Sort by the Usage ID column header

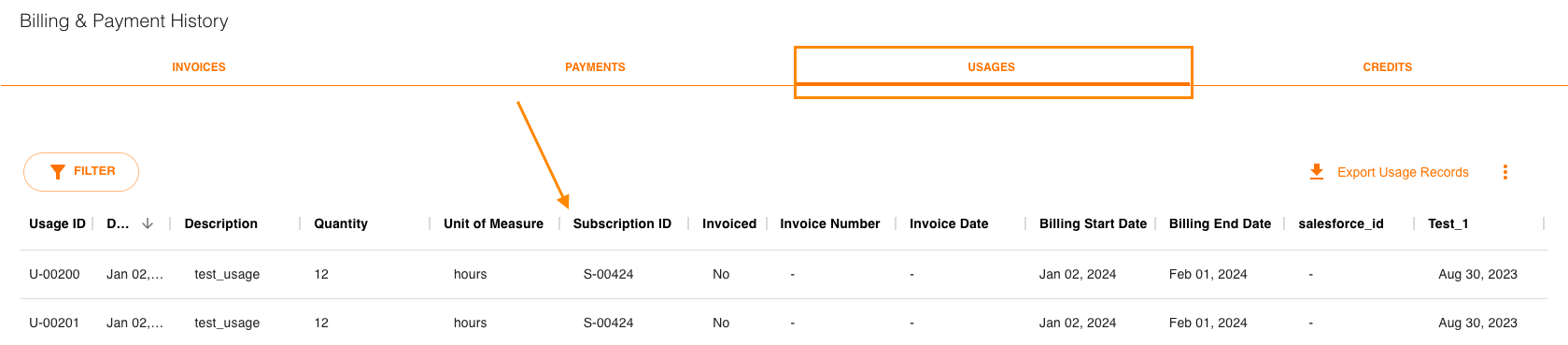[57, 223]
